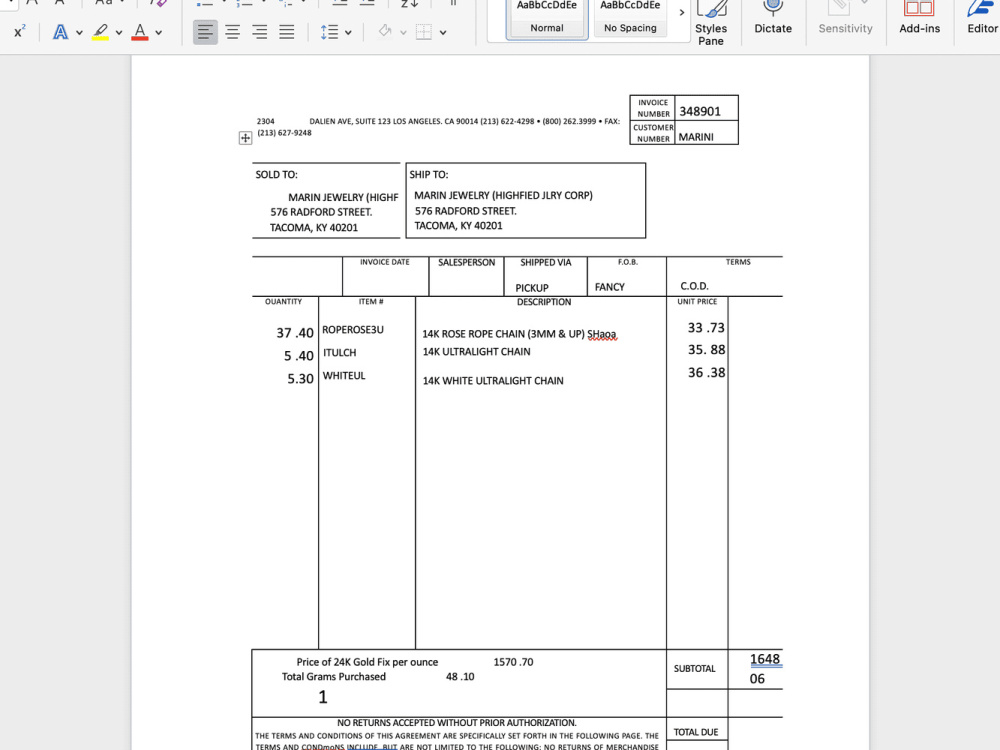Click the SHIP TO: label
This screenshot has width=1000, height=750.
click(x=429, y=175)
